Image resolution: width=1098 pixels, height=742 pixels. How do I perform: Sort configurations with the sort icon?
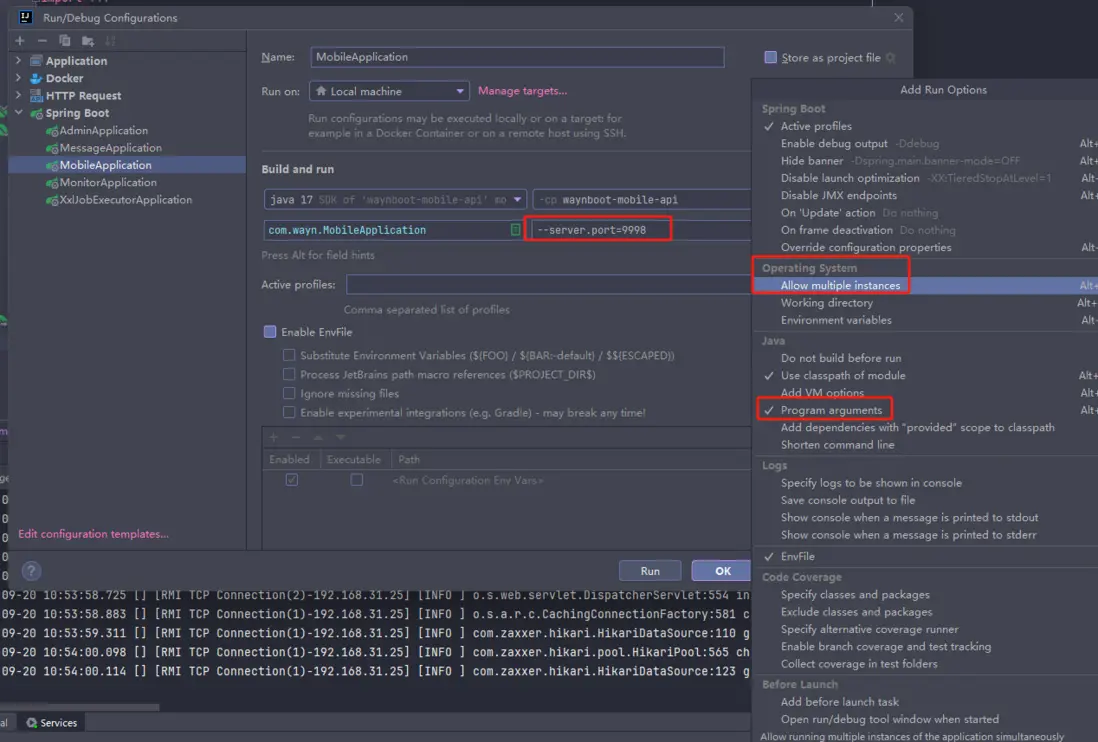pos(110,41)
